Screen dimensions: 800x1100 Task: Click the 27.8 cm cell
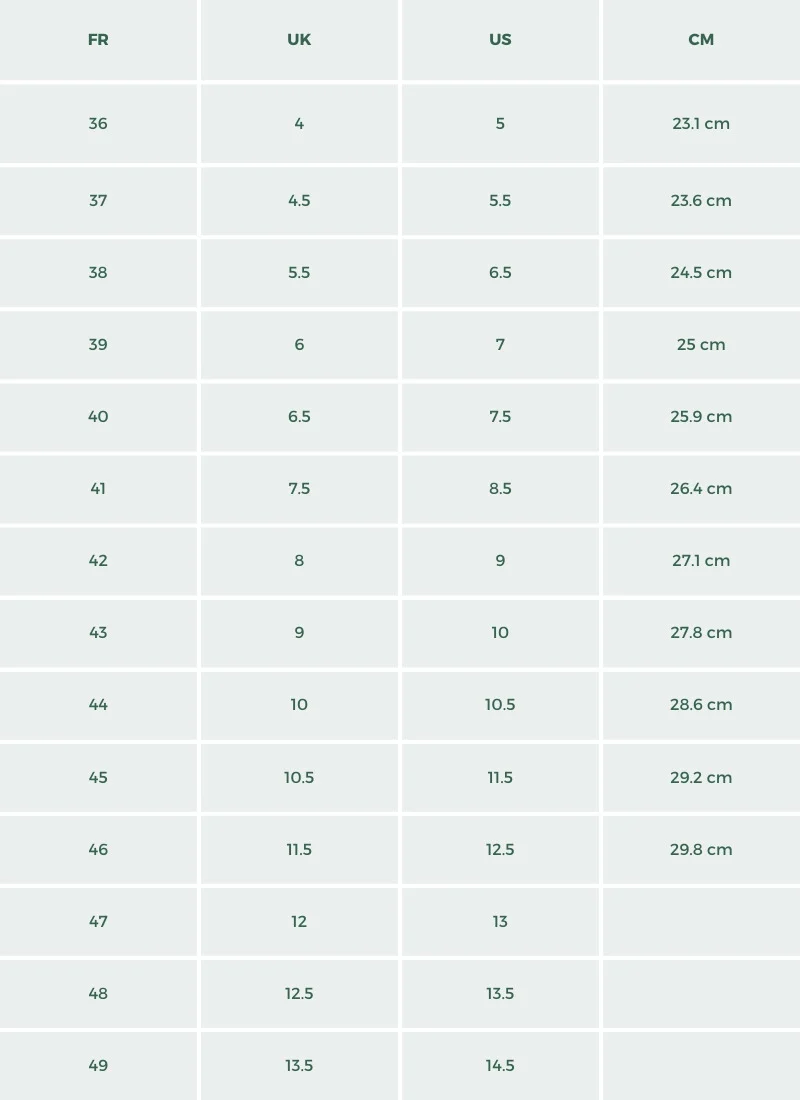(701, 632)
